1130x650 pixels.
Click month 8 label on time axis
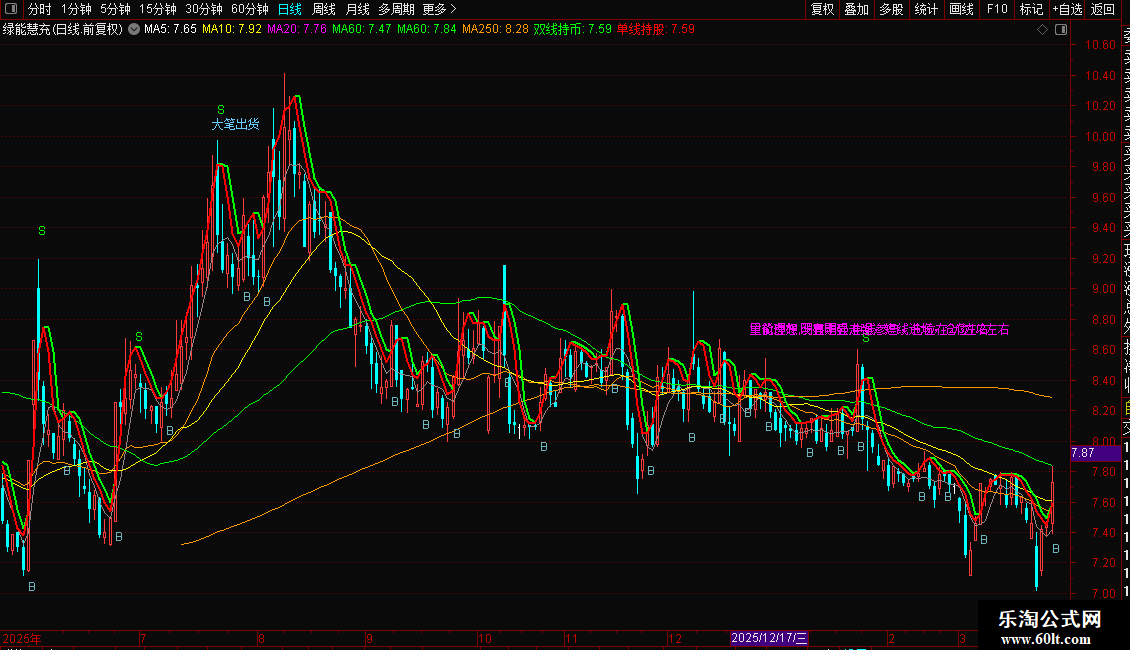262,638
